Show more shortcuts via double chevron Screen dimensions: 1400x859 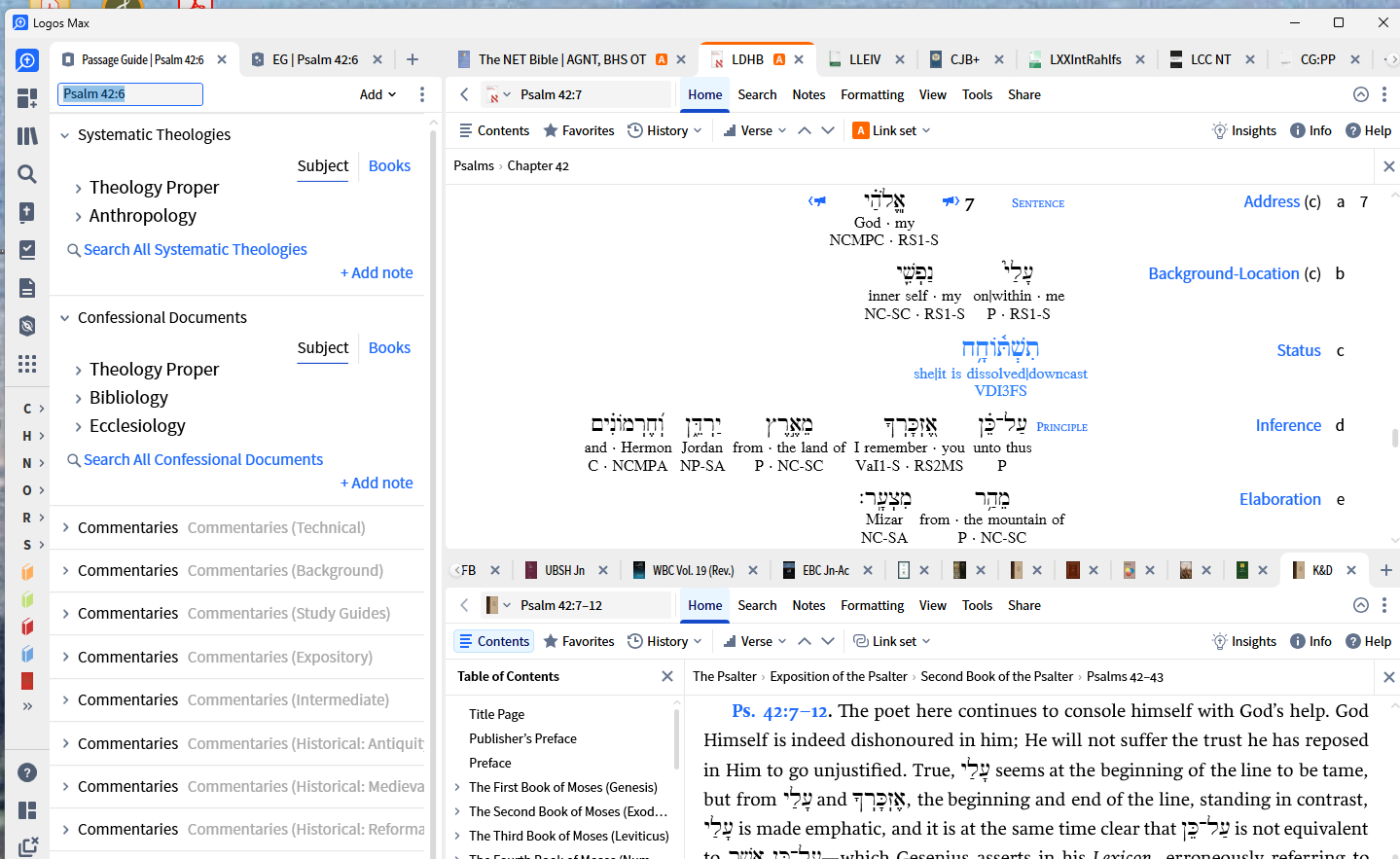[x=27, y=706]
